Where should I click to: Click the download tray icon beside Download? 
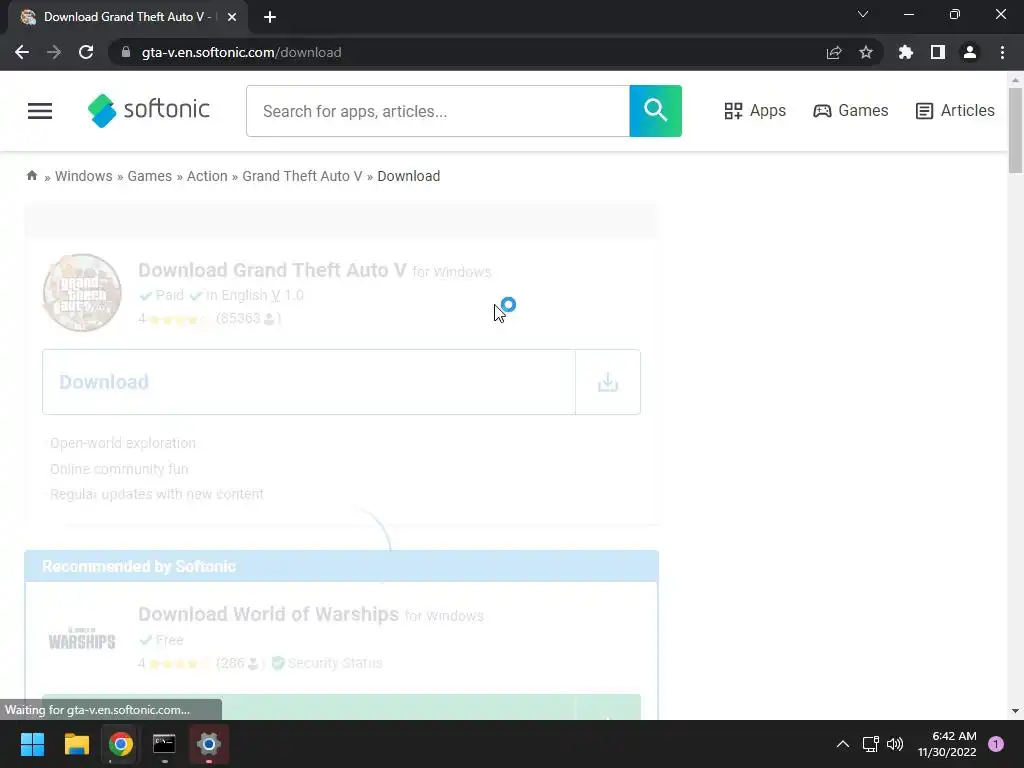608,382
